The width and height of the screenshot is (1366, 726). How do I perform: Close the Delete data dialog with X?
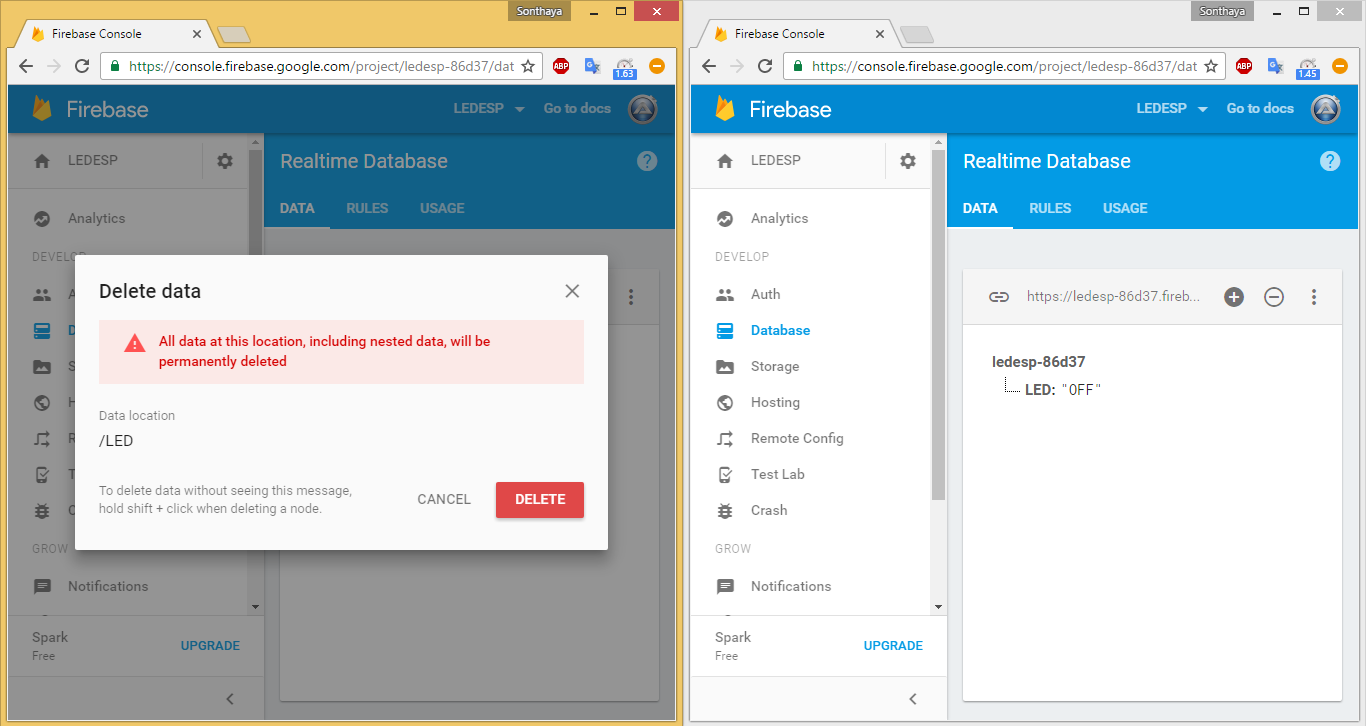572,291
